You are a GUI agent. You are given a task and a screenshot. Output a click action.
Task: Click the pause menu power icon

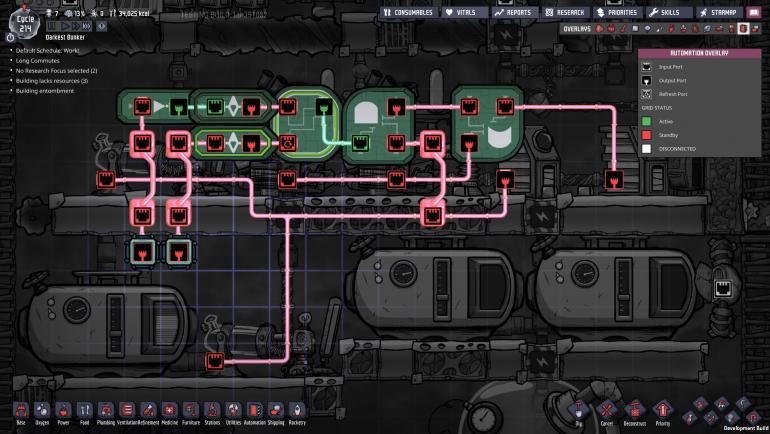[x=10, y=37]
